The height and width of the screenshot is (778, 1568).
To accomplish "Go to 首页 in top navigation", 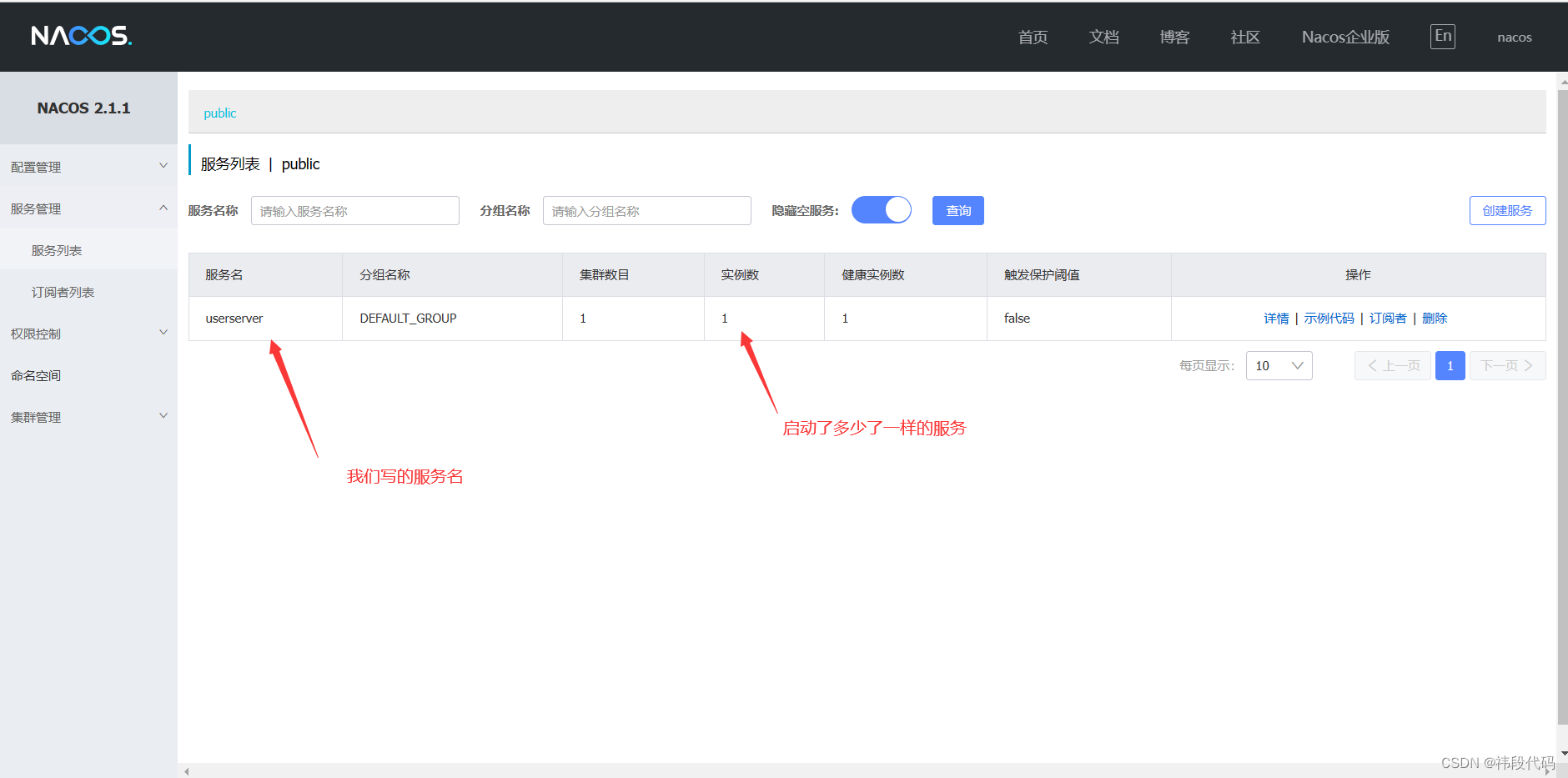I will pyautogui.click(x=1033, y=37).
